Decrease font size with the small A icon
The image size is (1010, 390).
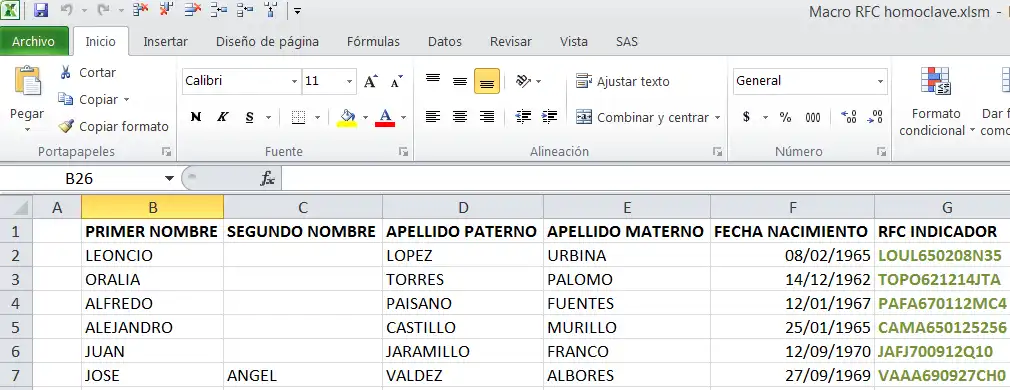(397, 81)
